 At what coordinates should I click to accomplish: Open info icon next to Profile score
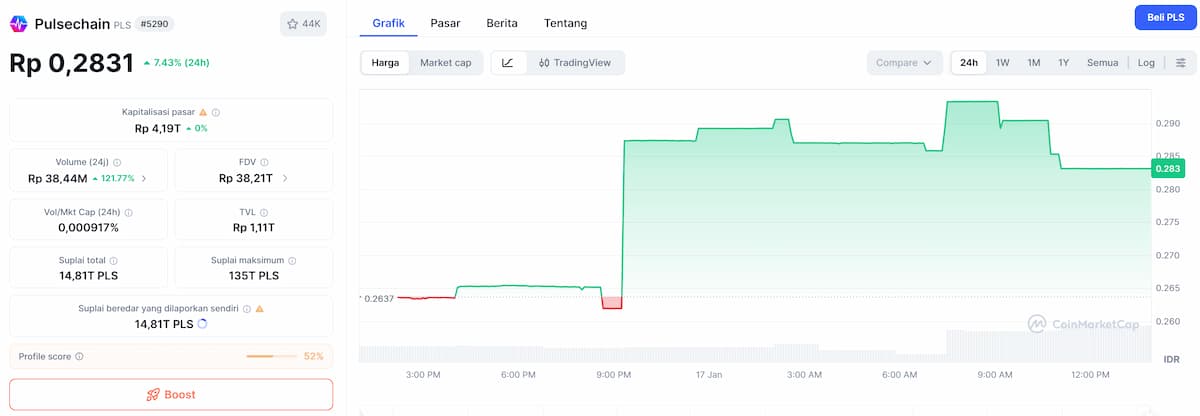(79, 356)
